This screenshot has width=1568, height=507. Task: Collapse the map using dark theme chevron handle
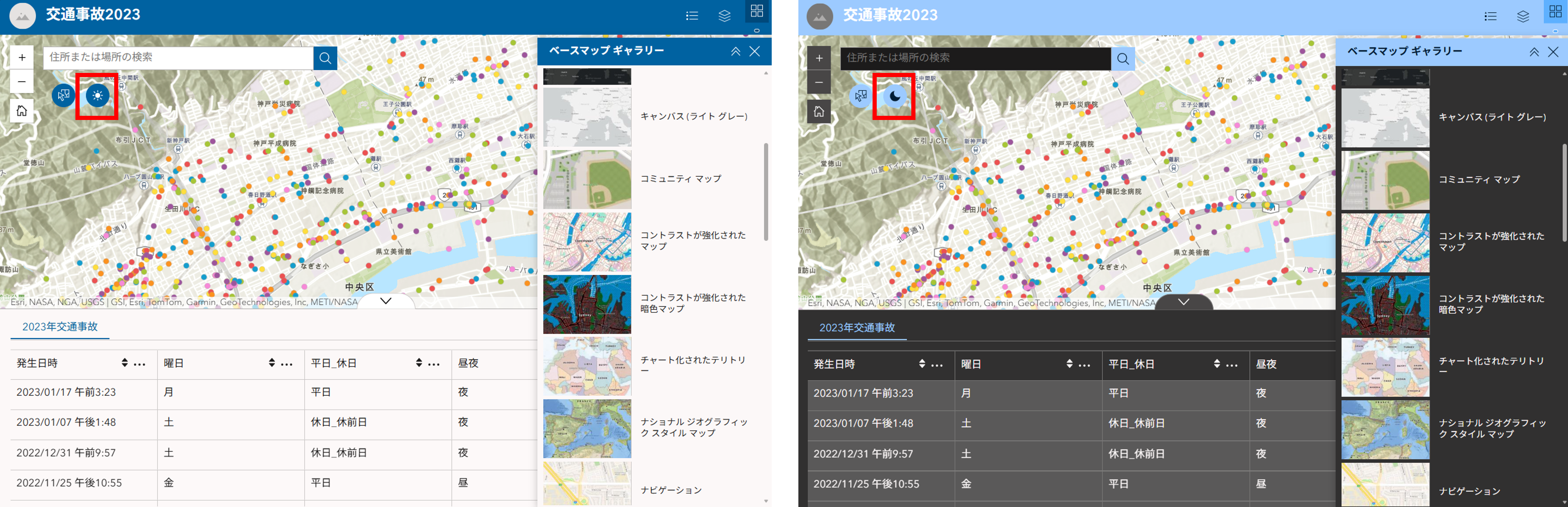point(1183,302)
